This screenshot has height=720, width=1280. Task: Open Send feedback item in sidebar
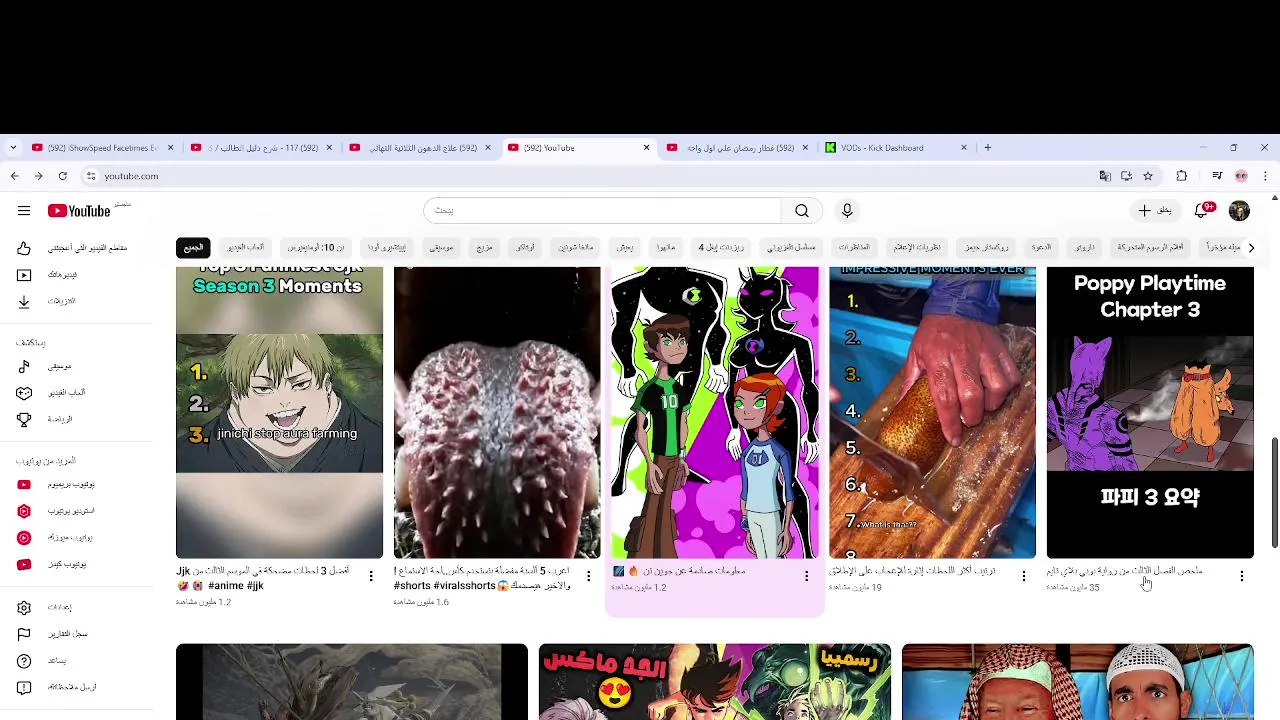(77, 687)
